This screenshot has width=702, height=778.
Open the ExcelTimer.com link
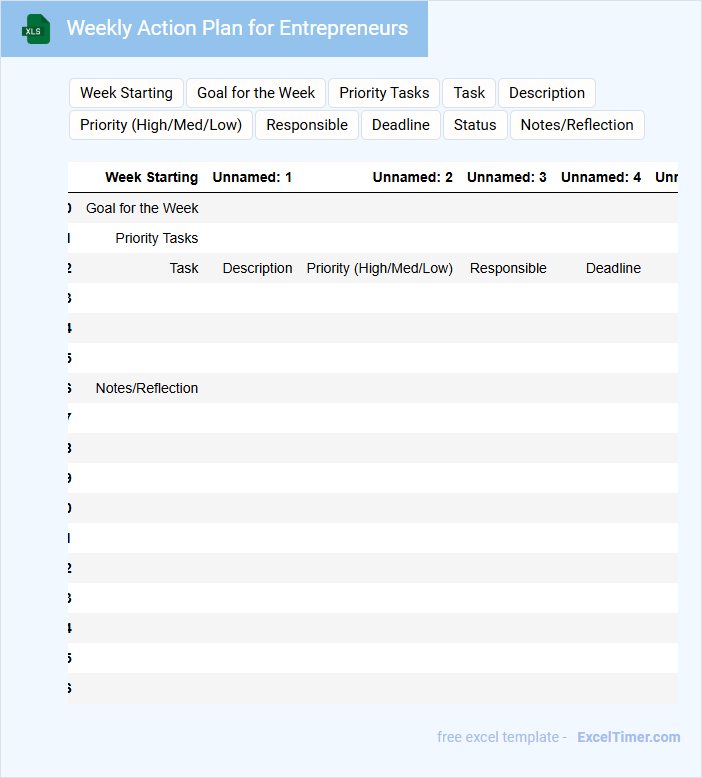point(628,737)
